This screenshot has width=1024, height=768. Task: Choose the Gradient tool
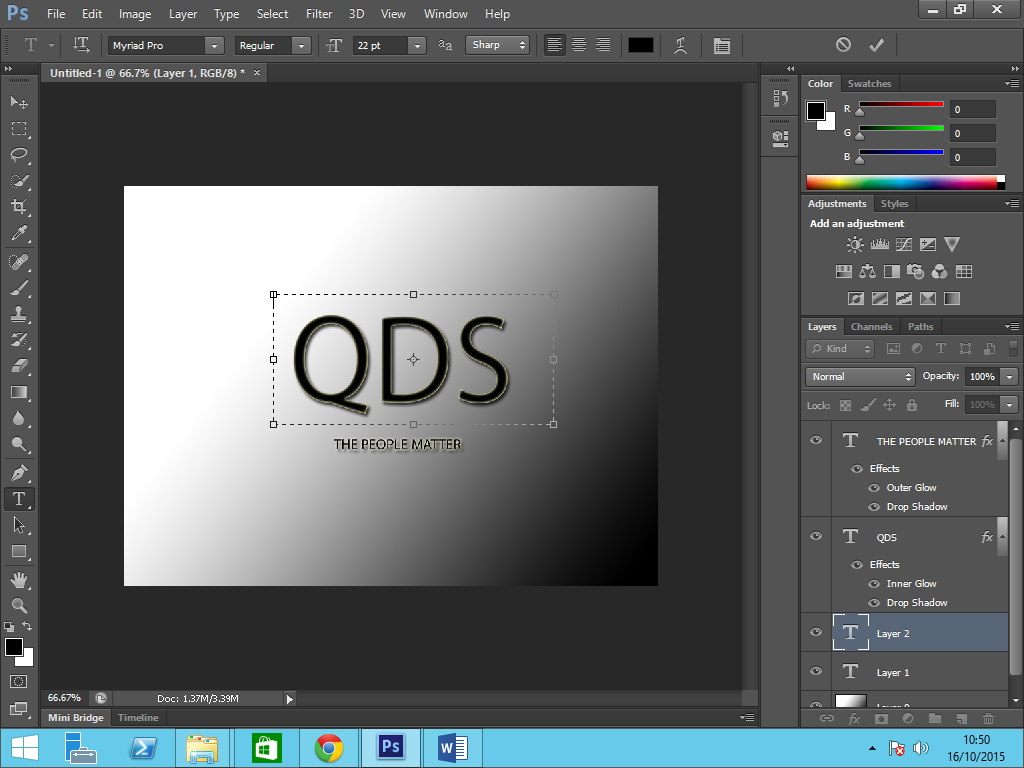click(x=18, y=392)
